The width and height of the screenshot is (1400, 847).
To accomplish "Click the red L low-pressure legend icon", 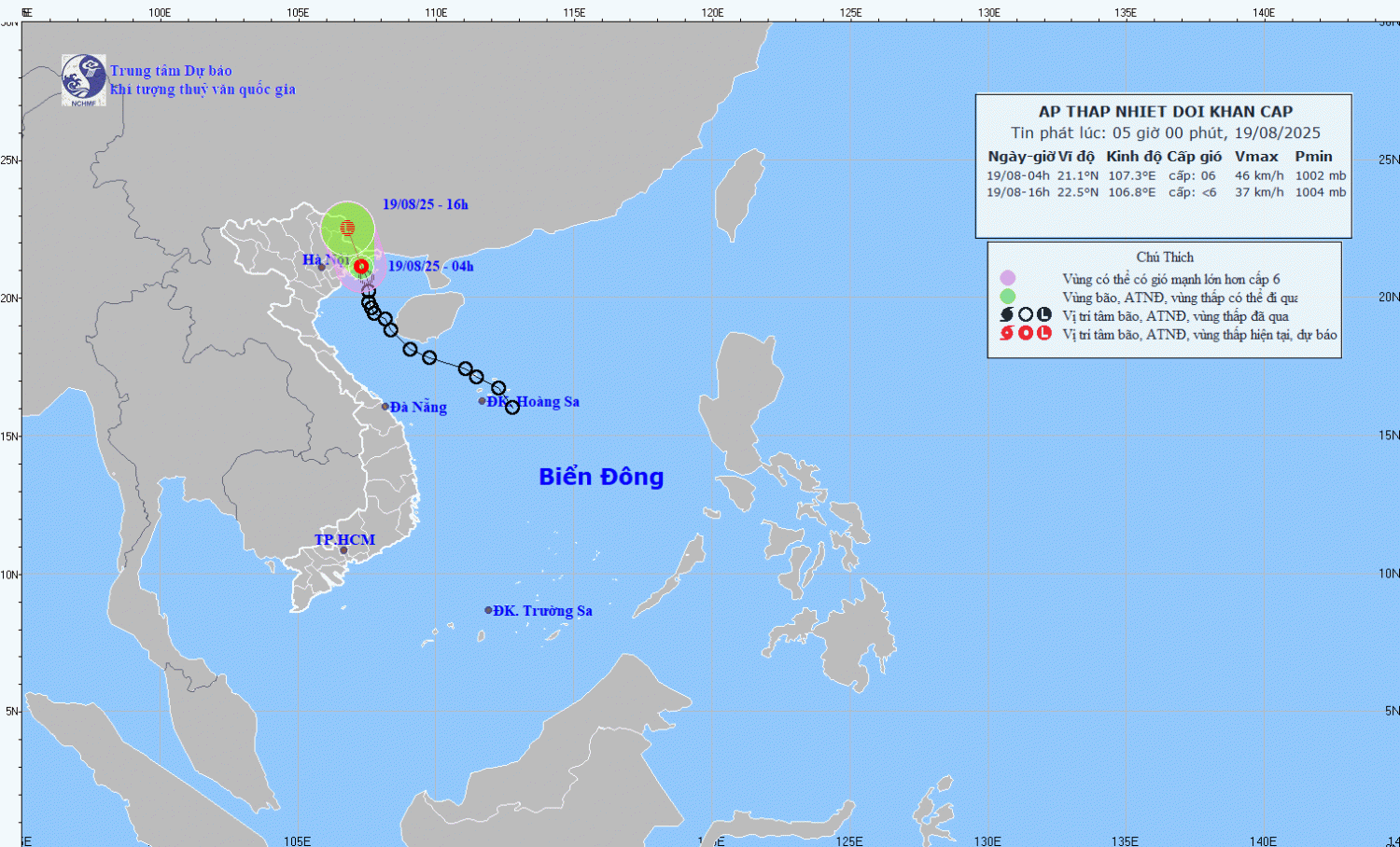I will pos(1044,334).
